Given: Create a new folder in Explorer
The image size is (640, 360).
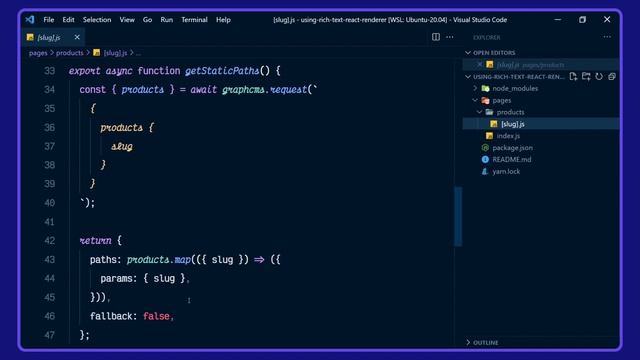Looking at the screenshot, I should 586,76.
